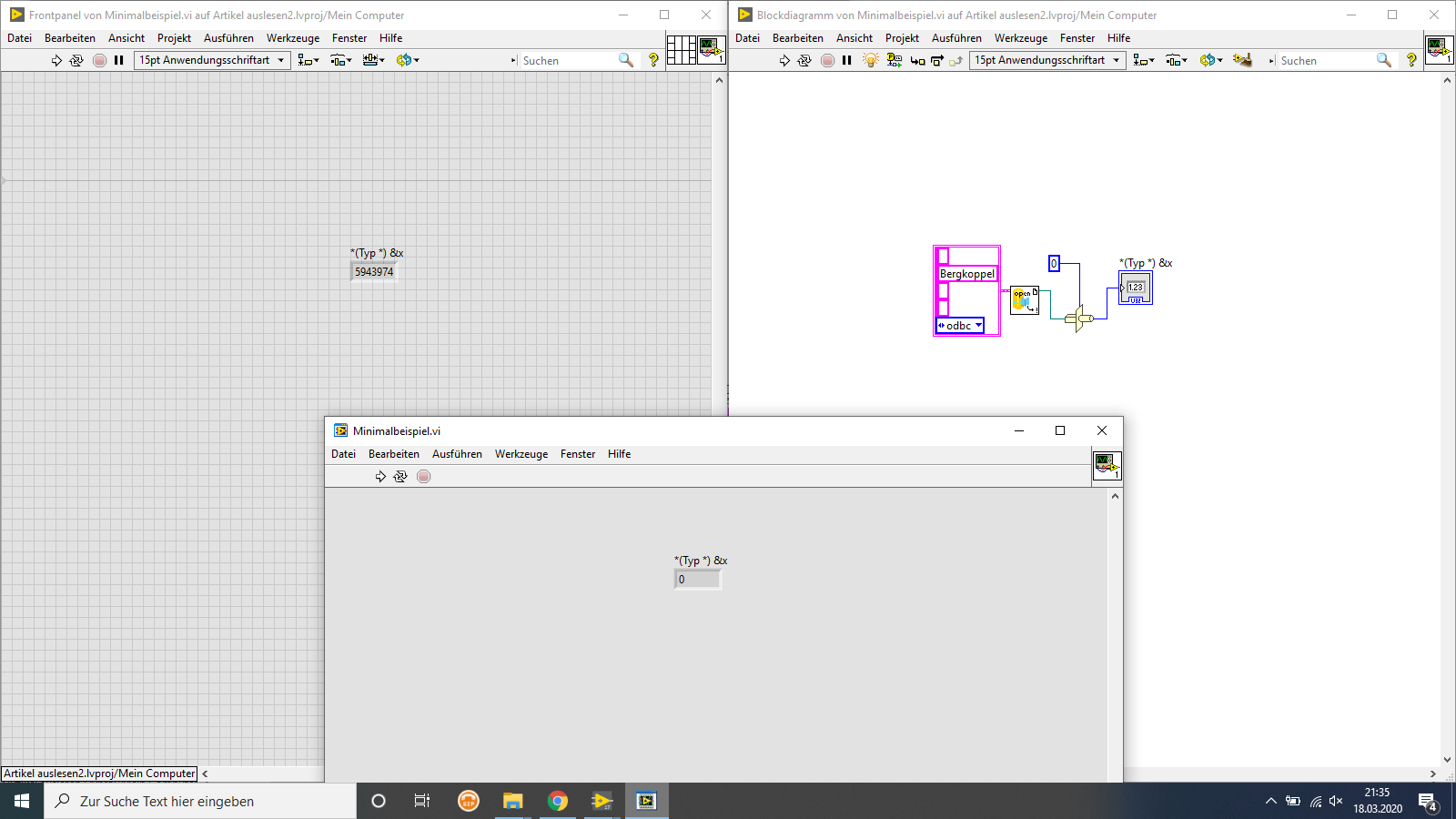Click the search magnifier in the Frontpanel window

(x=626, y=60)
